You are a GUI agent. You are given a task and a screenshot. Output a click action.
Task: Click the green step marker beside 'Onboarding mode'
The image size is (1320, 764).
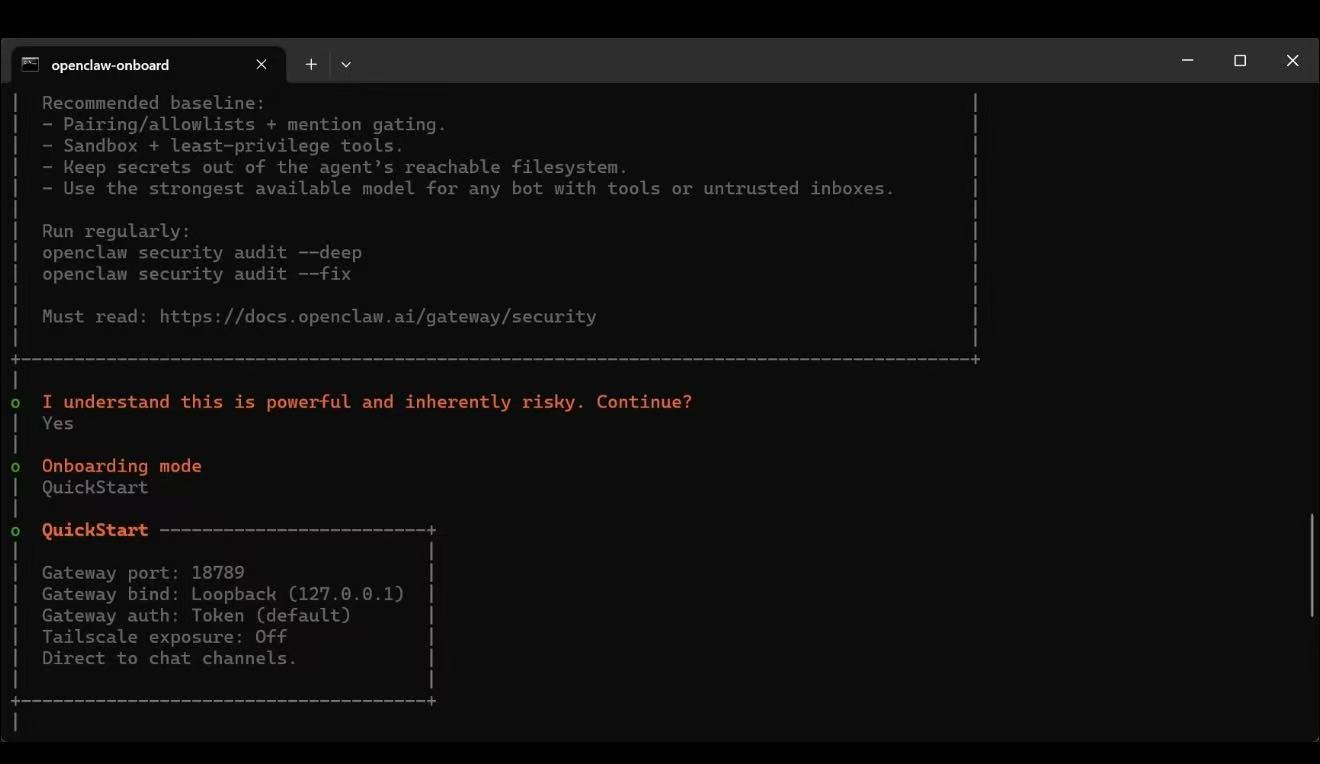coord(15,467)
